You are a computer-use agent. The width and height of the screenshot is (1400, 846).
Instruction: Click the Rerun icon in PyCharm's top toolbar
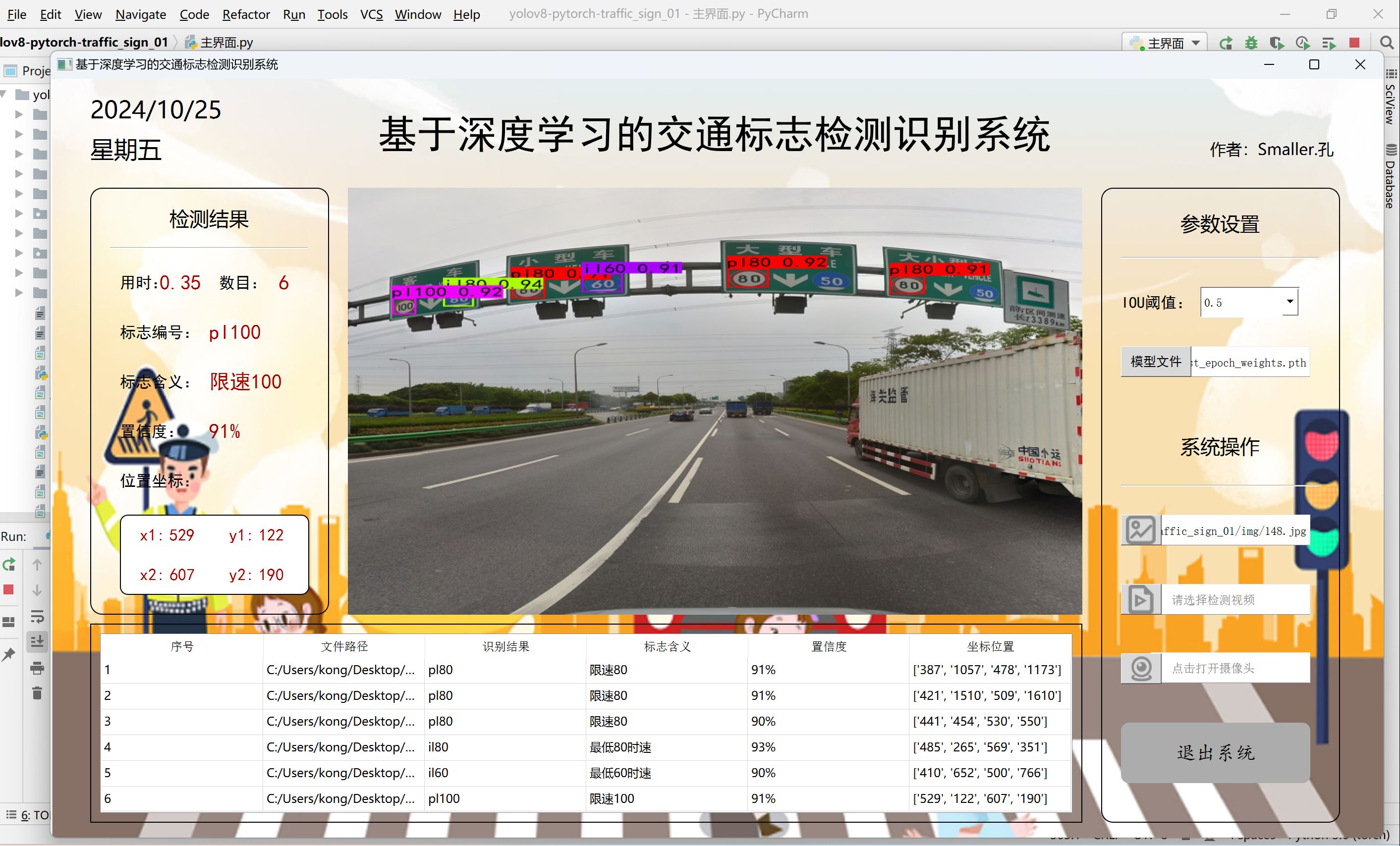(1226, 43)
